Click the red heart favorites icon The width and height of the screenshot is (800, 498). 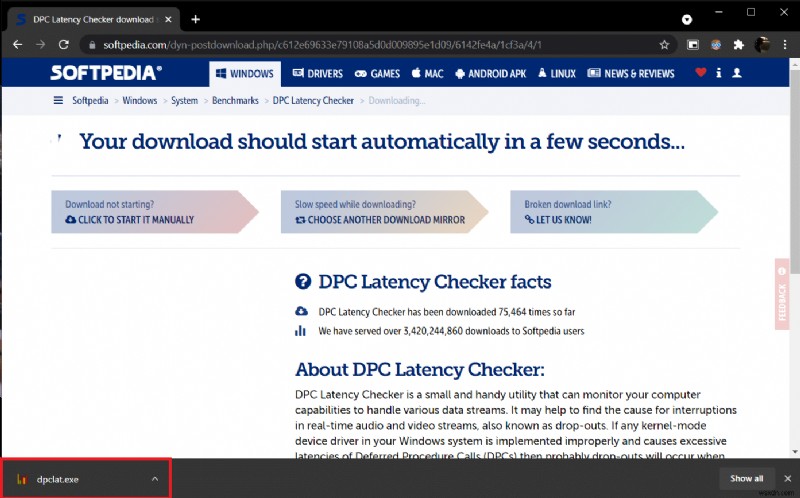coord(701,72)
